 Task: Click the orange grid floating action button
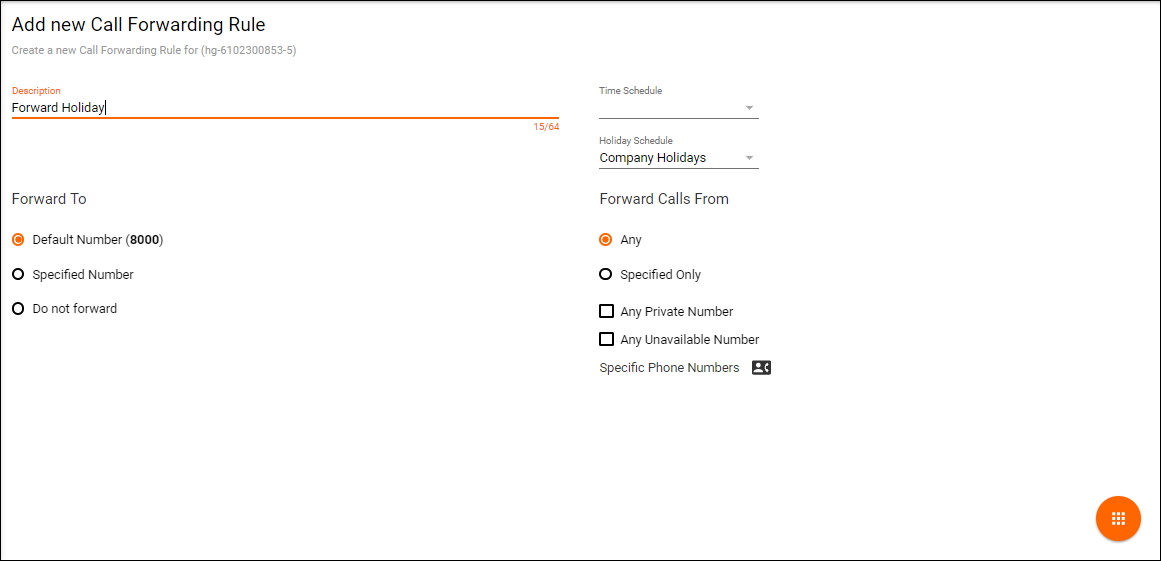[1118, 519]
